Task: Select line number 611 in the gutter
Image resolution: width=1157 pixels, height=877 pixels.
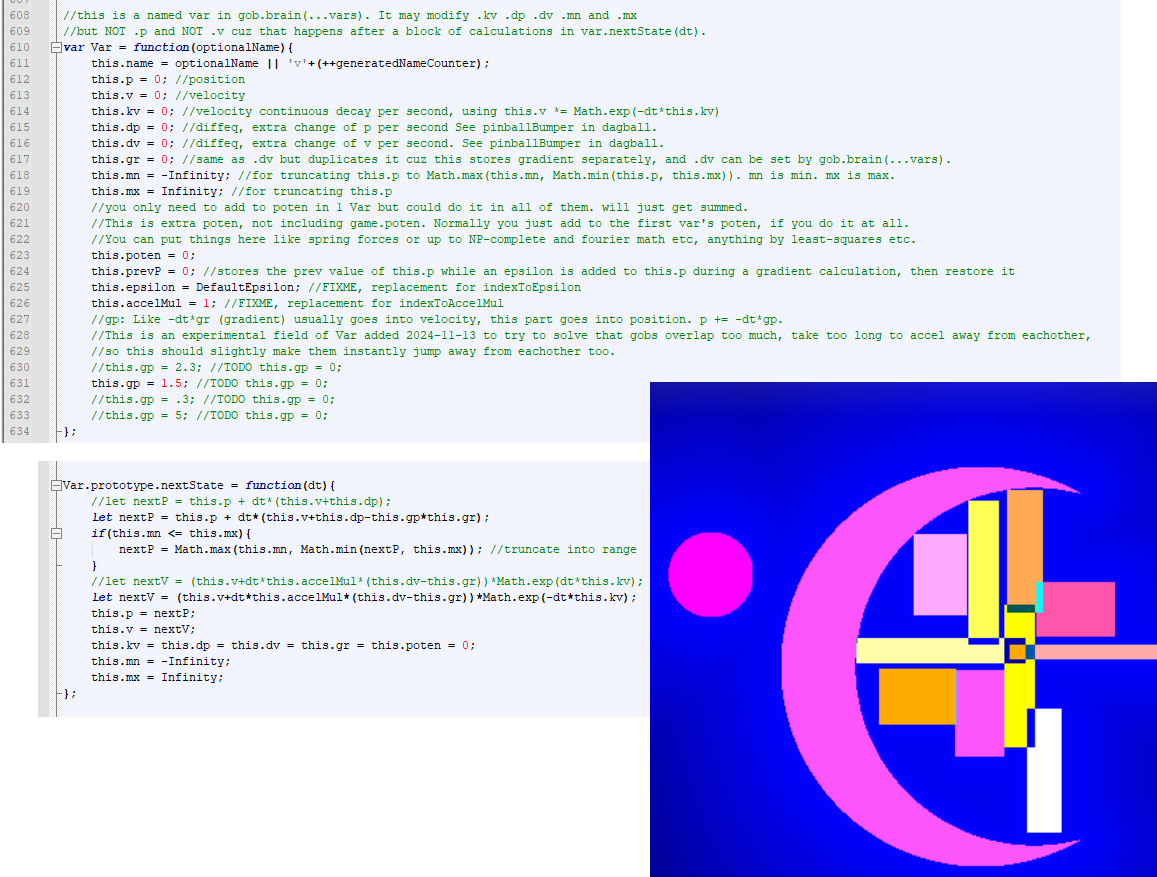Action: [20, 63]
